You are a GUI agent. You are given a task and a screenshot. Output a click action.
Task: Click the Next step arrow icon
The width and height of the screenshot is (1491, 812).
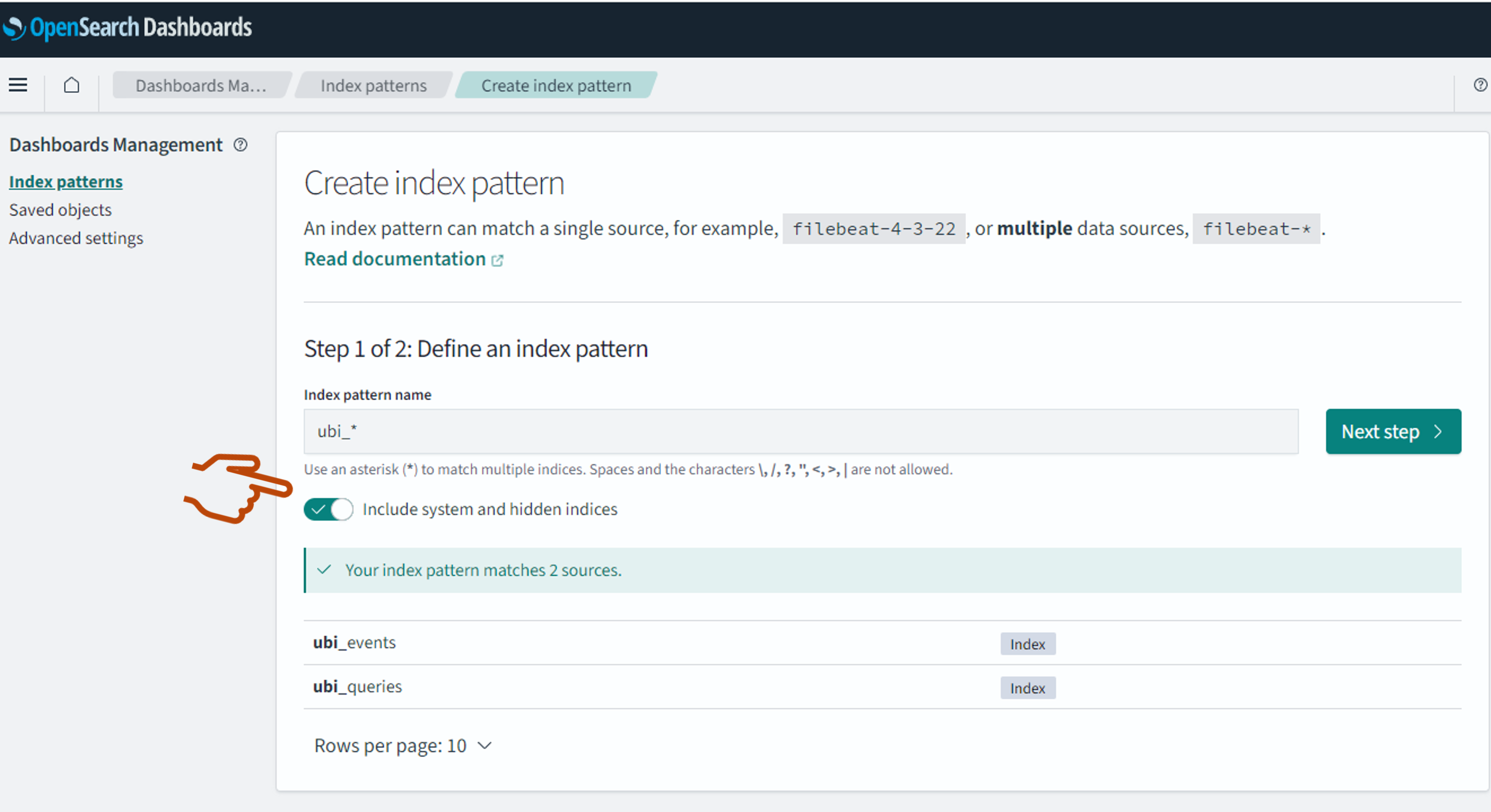coord(1438,431)
